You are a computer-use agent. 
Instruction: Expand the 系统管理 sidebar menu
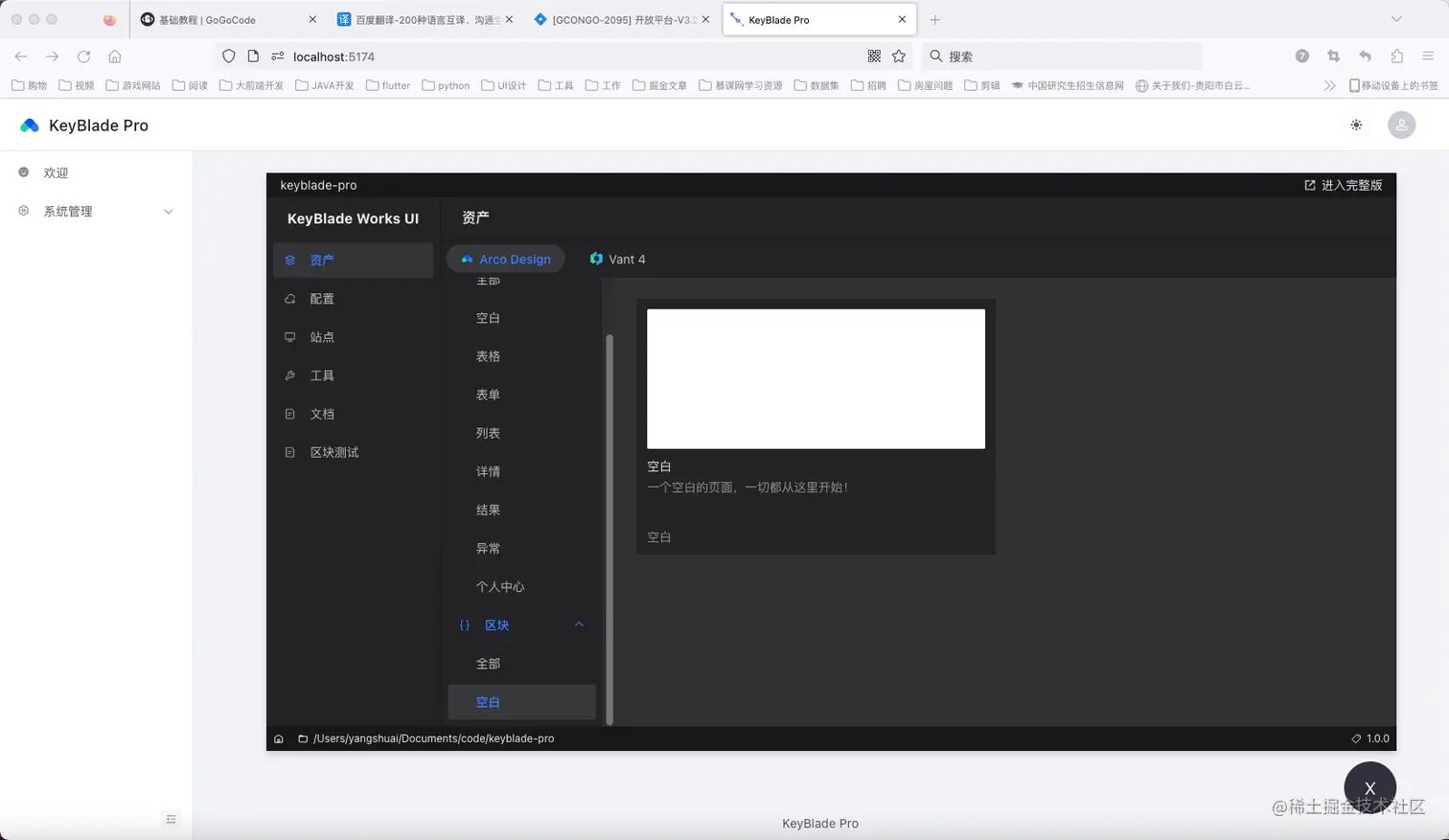tap(96, 212)
